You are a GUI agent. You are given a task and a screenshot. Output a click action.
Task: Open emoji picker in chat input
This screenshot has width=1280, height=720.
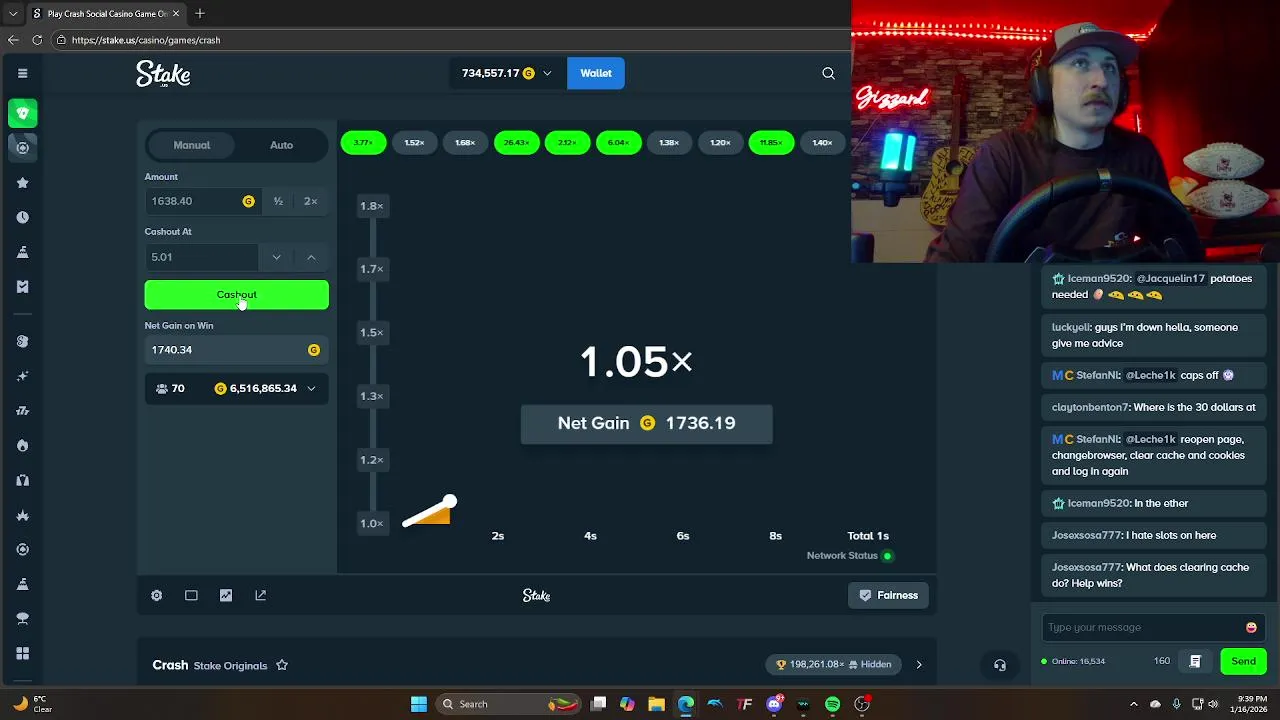(1251, 627)
